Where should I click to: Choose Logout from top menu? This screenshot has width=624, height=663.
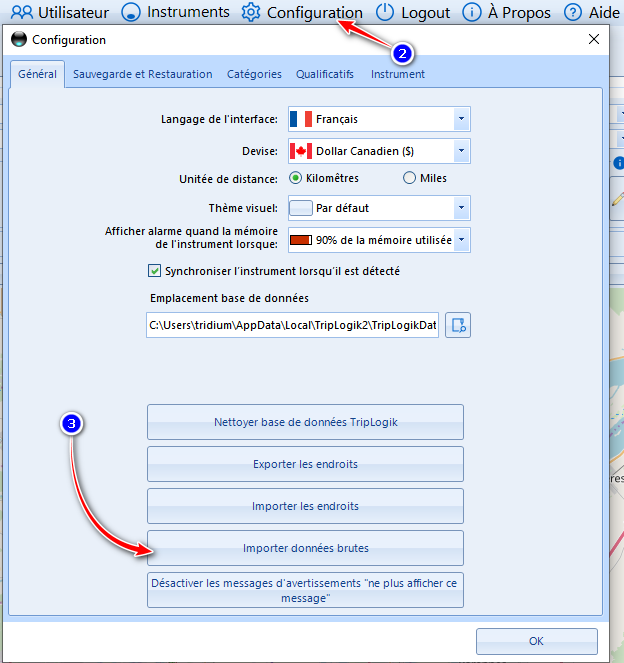tap(413, 12)
